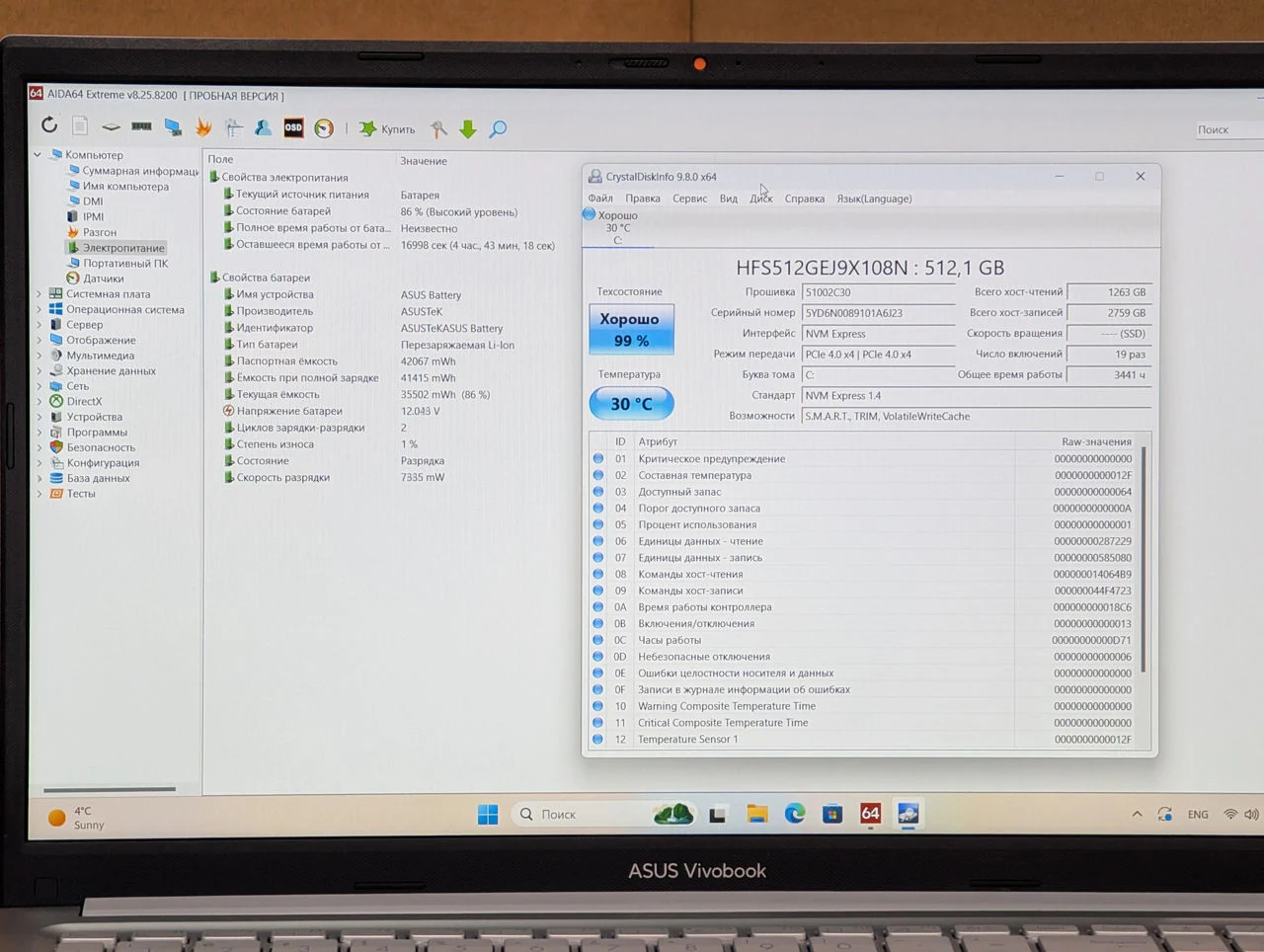Screen dimensions: 1264x952
Task: Click the green download arrow icon
Action: point(468,128)
